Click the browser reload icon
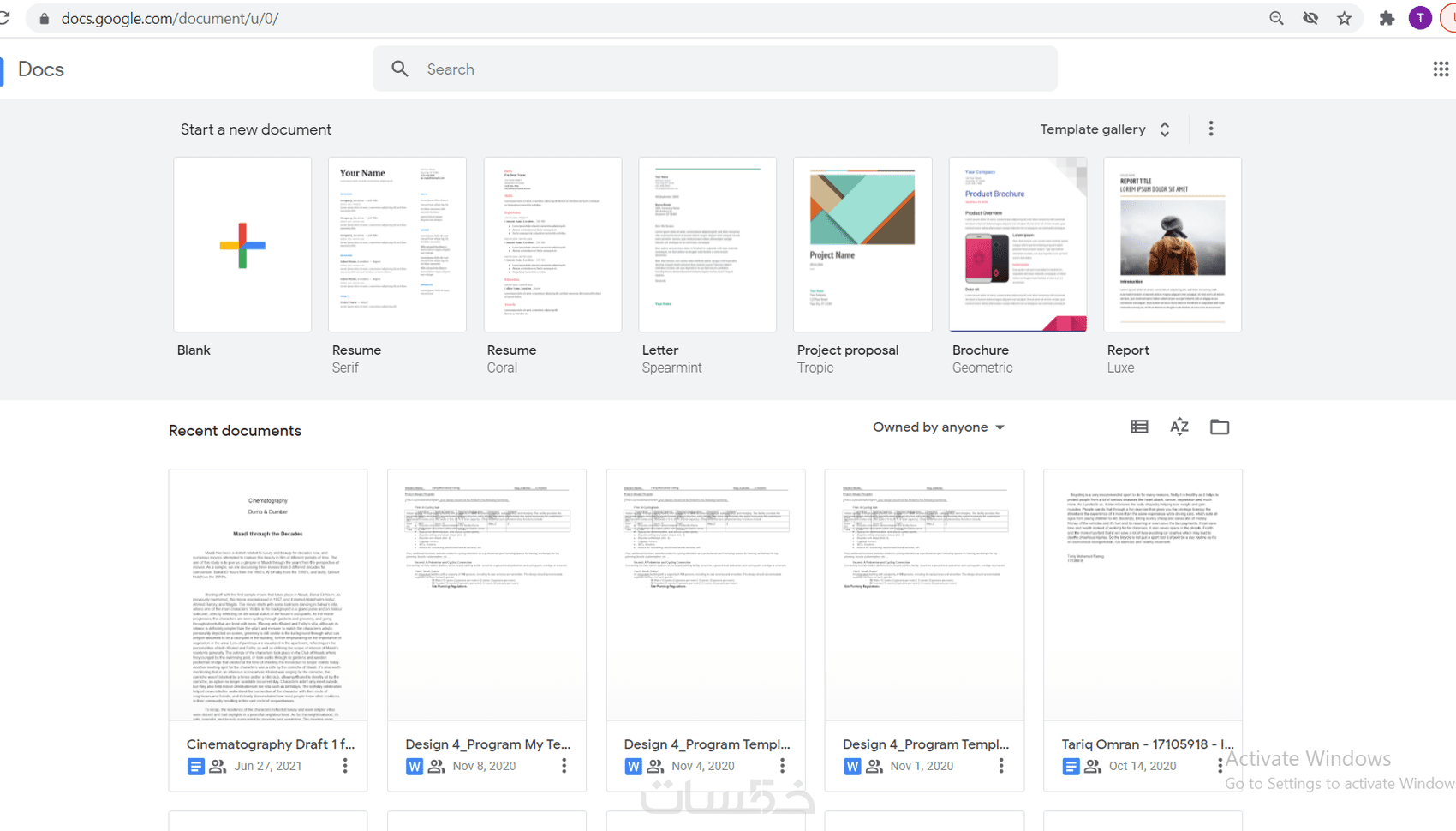1456x831 pixels. [x=4, y=18]
